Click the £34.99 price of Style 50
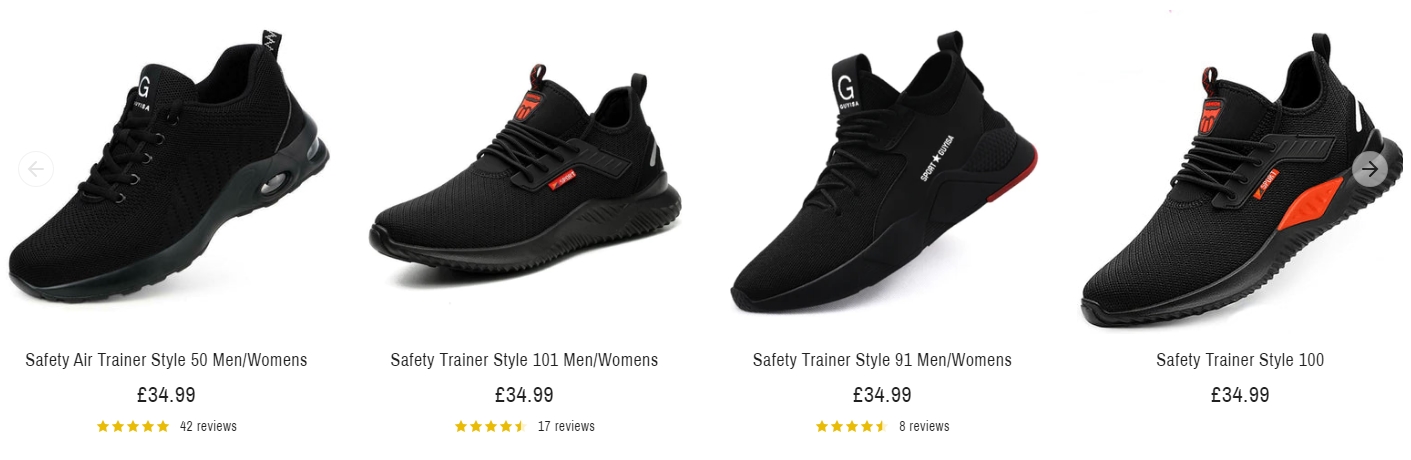 pyautogui.click(x=166, y=395)
